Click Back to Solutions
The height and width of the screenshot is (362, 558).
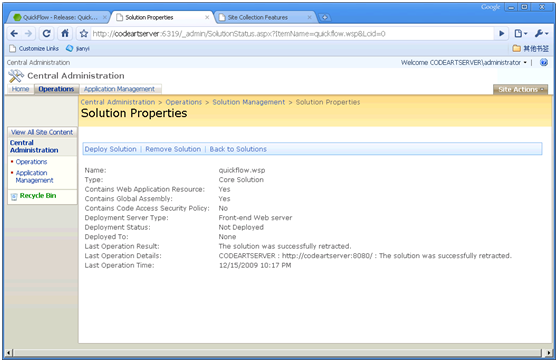coord(238,149)
